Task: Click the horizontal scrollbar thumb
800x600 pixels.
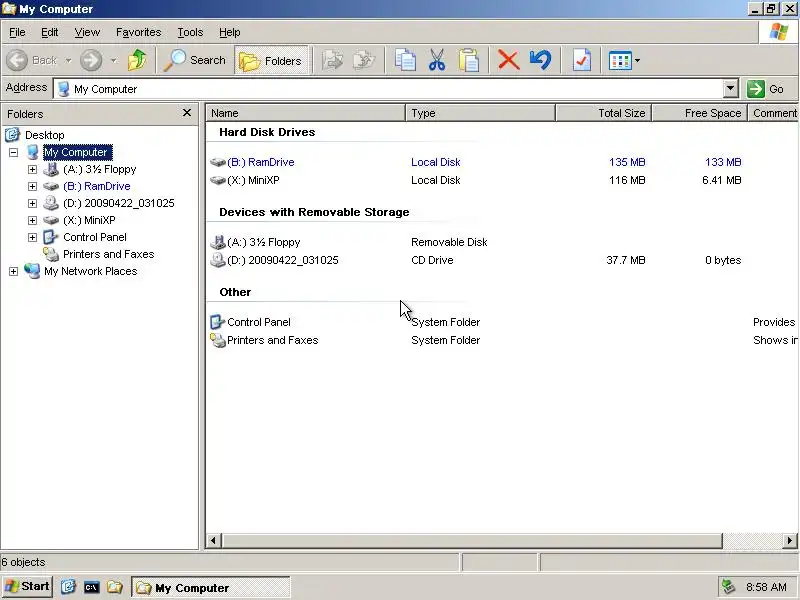Action: (x=472, y=540)
